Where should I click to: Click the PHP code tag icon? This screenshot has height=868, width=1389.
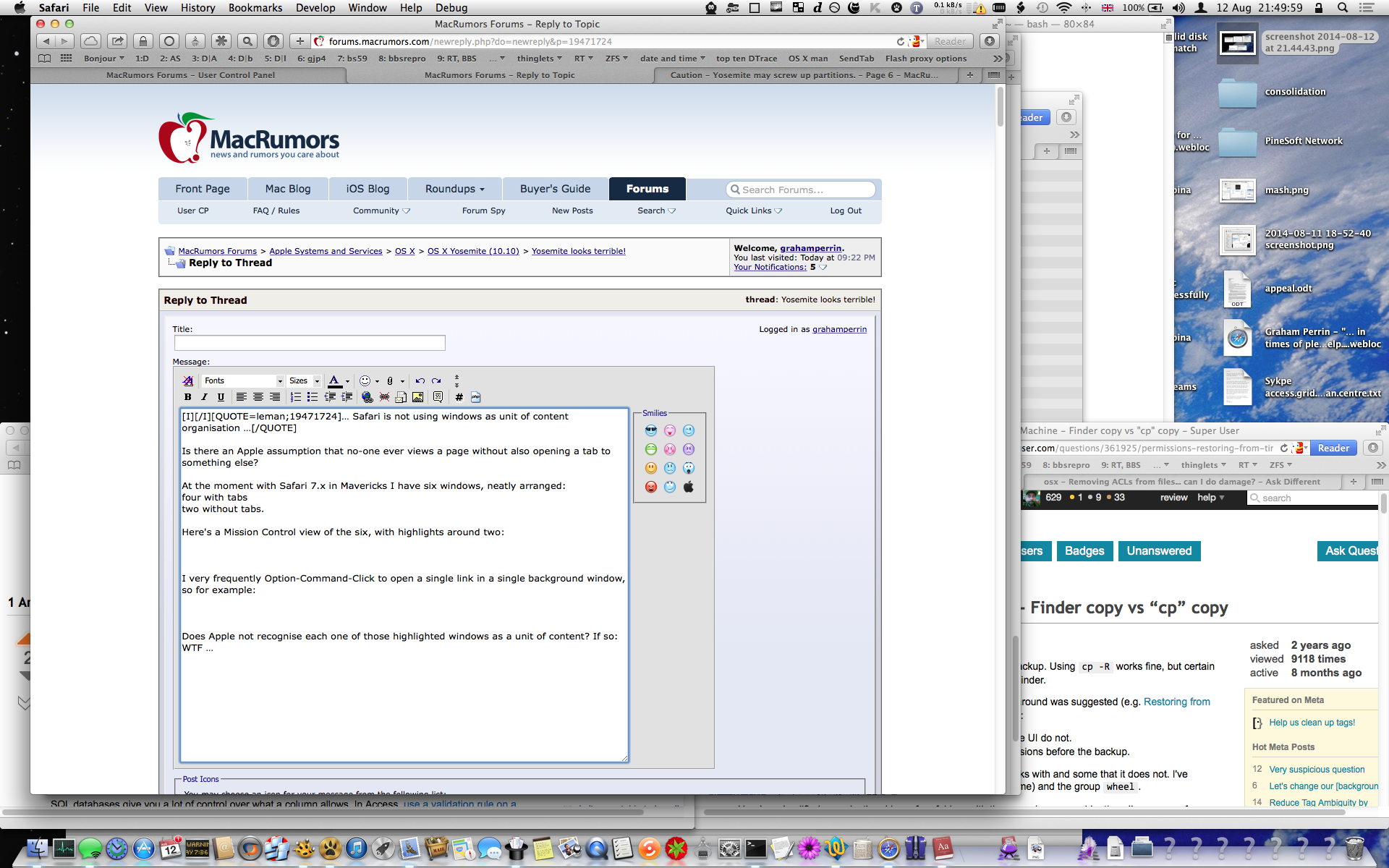click(475, 397)
